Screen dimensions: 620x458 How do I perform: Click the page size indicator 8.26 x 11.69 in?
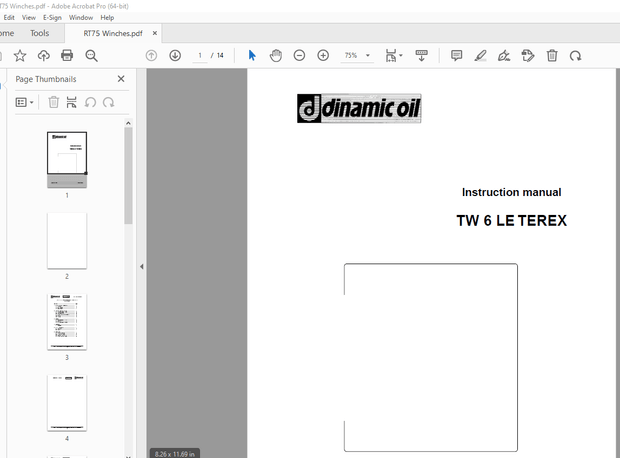tap(175, 454)
